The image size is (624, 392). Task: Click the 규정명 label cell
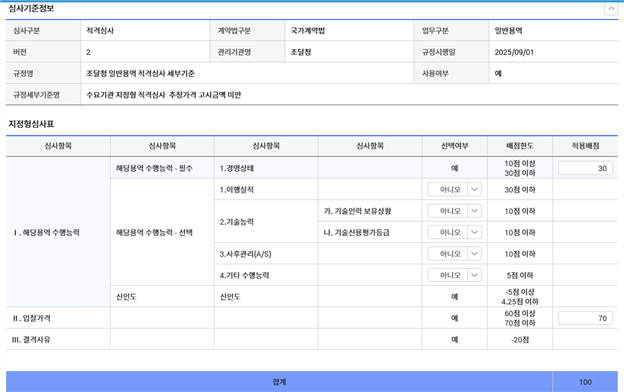tap(43, 74)
